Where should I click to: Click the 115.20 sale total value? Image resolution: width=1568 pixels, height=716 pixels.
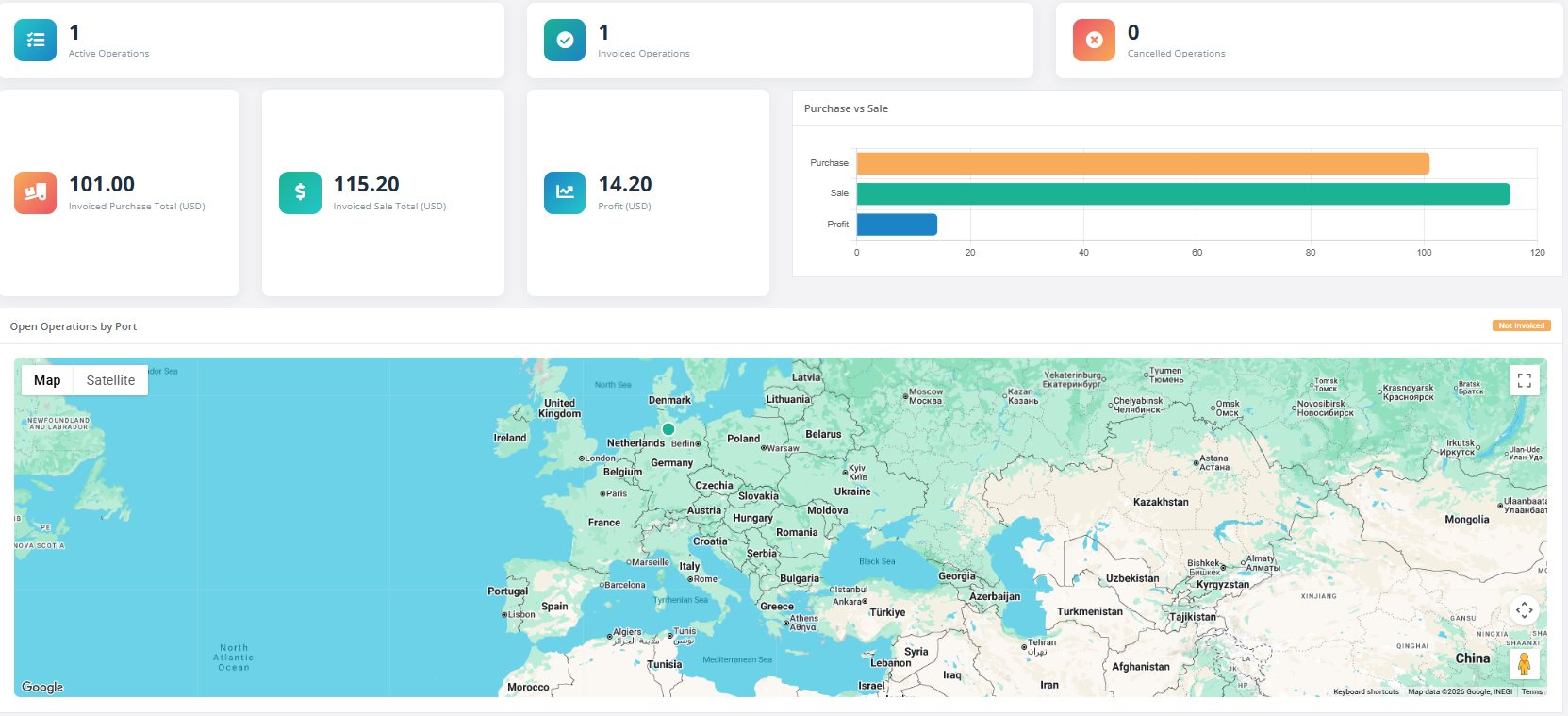(367, 184)
